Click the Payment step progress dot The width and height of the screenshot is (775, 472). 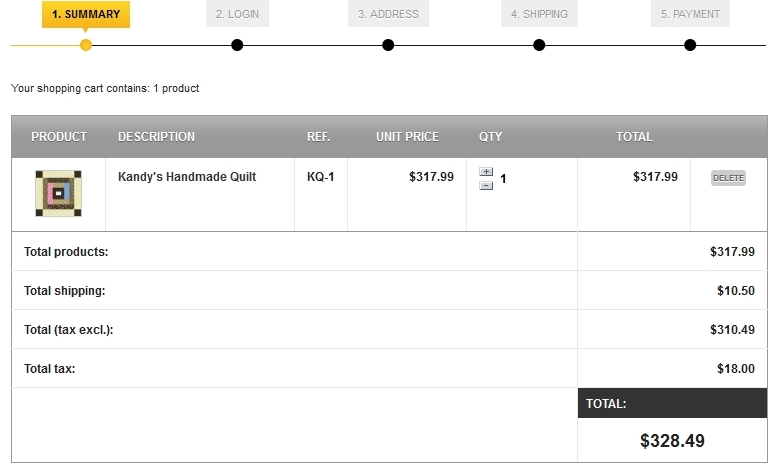pyautogui.click(x=690, y=45)
